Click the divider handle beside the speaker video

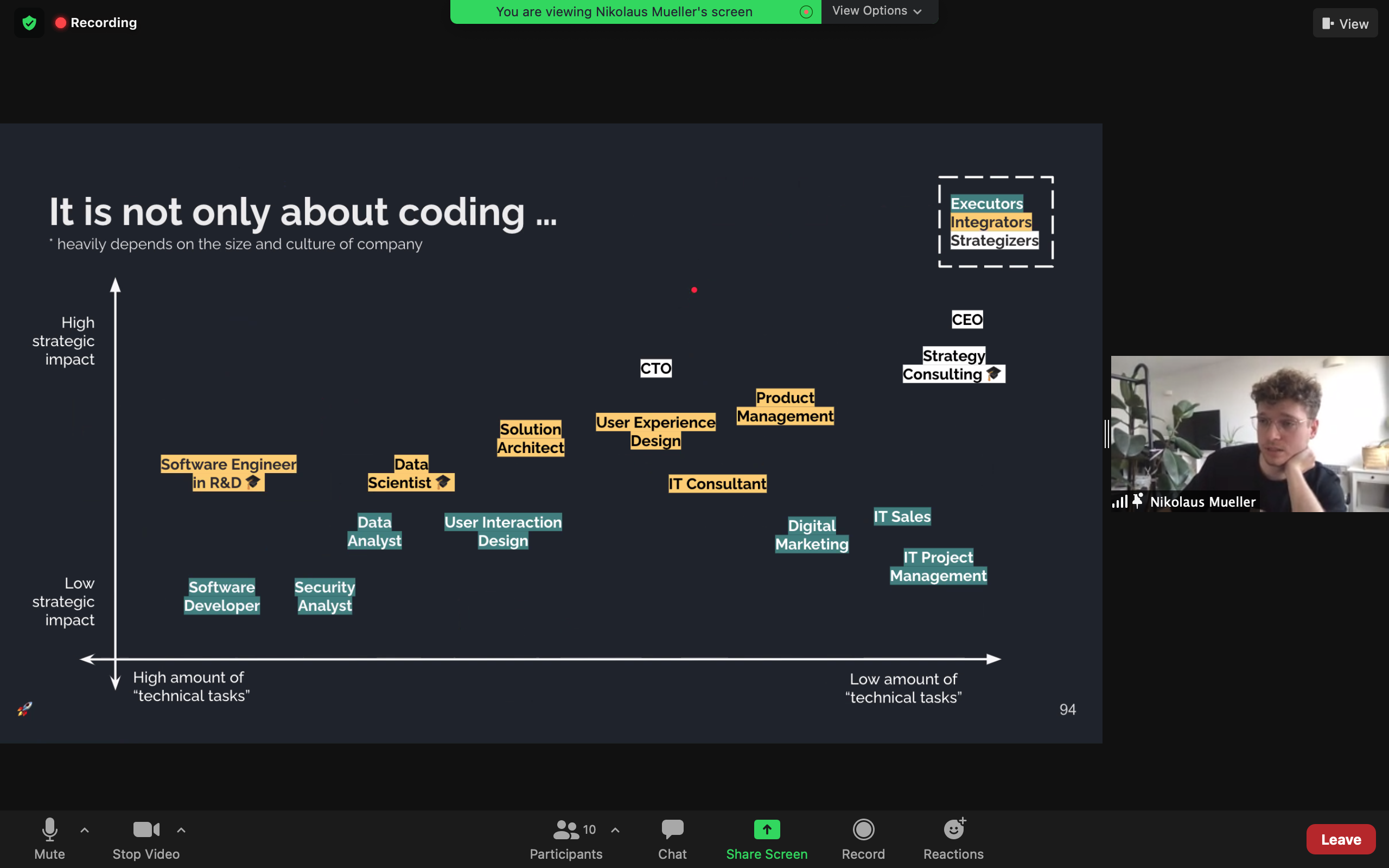[1106, 433]
